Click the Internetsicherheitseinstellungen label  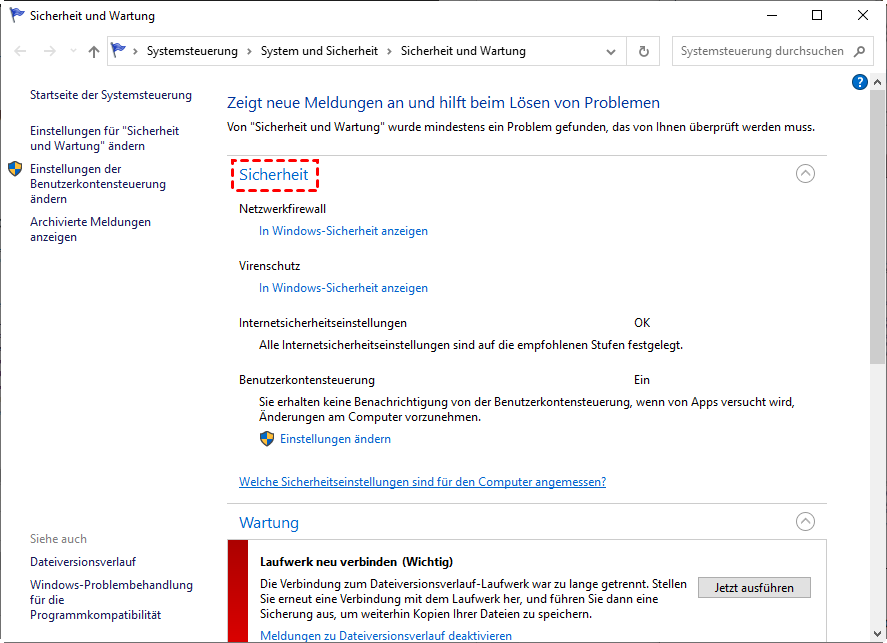[x=323, y=323]
